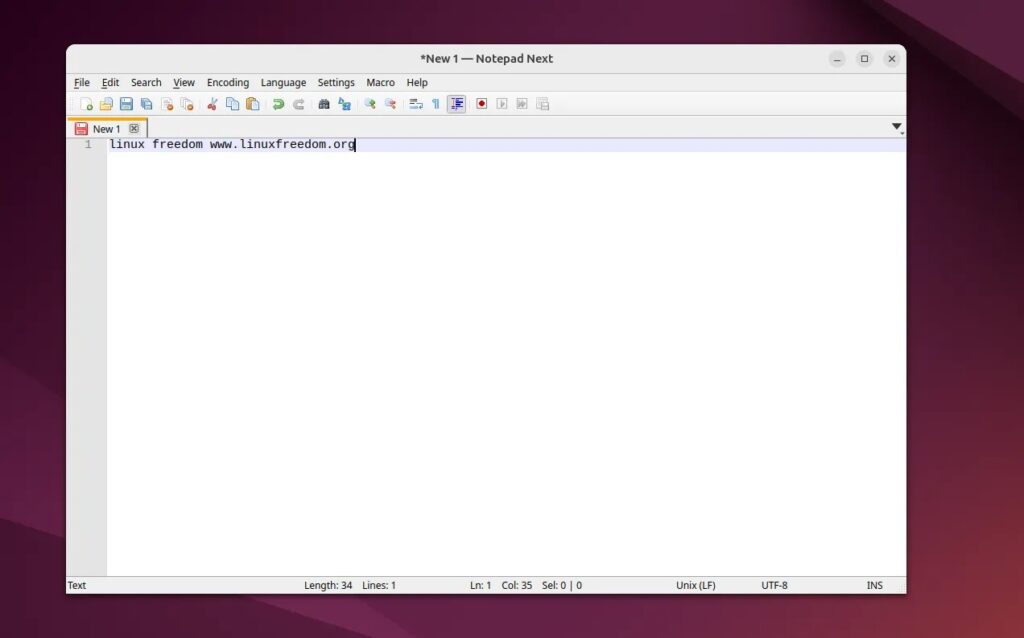Close the New 1 tab
This screenshot has height=638, width=1024.
[x=134, y=129]
